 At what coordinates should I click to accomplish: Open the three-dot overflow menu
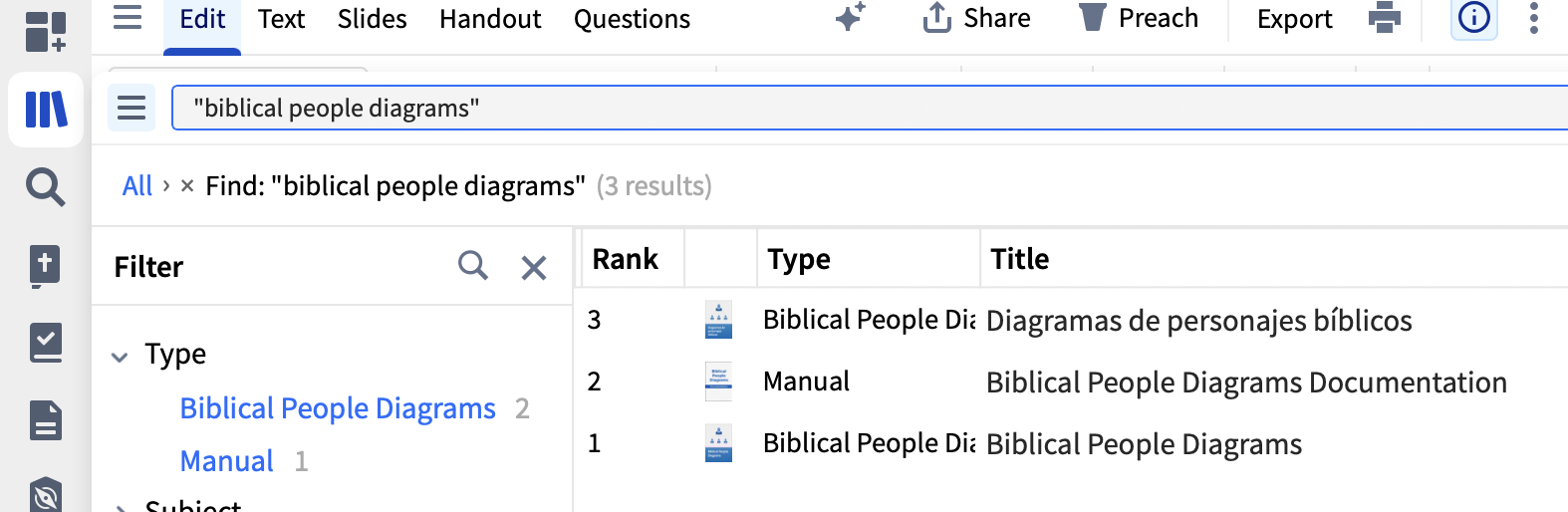point(1534,18)
